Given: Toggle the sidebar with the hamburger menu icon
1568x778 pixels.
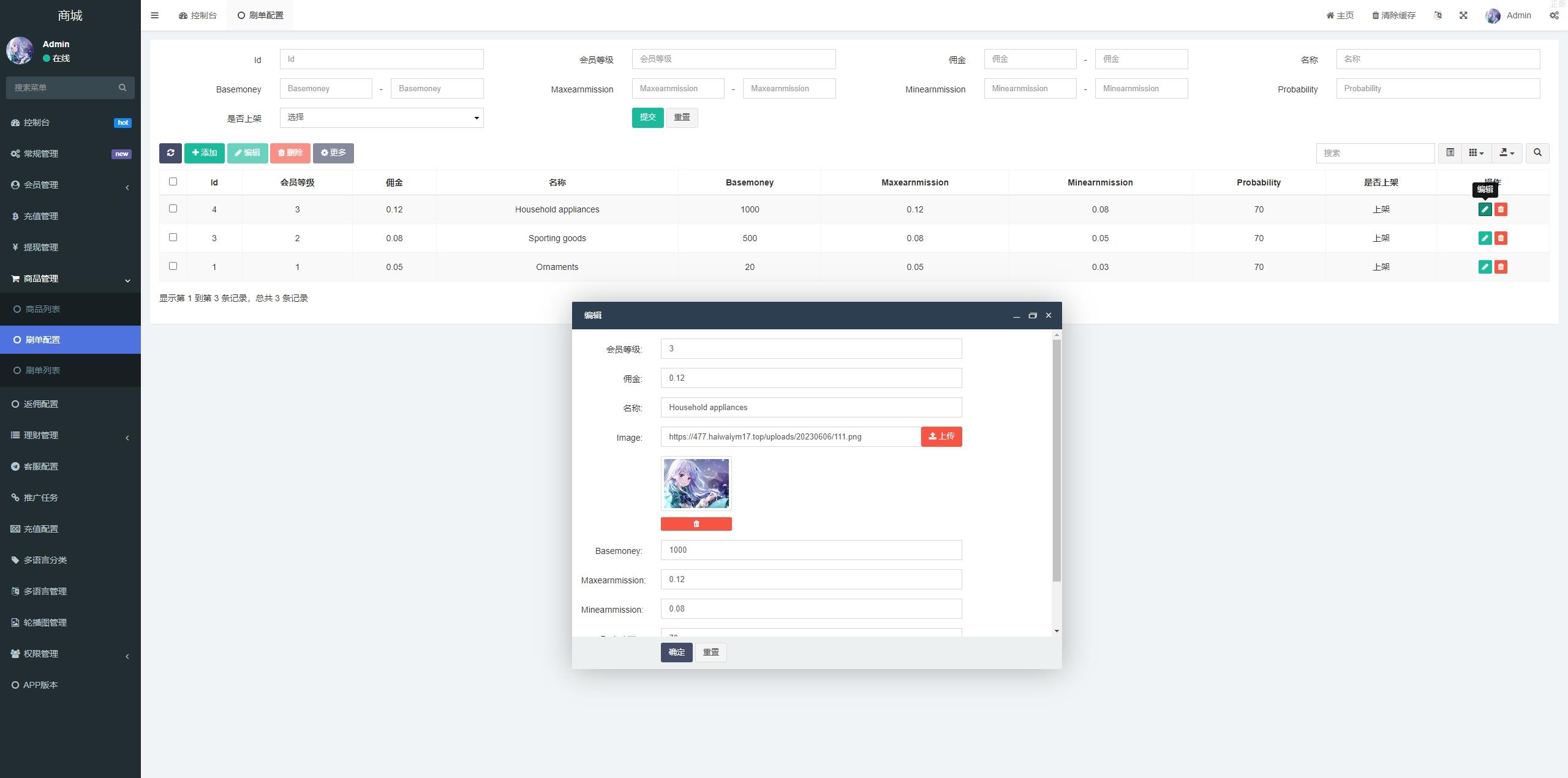Looking at the screenshot, I should (154, 15).
